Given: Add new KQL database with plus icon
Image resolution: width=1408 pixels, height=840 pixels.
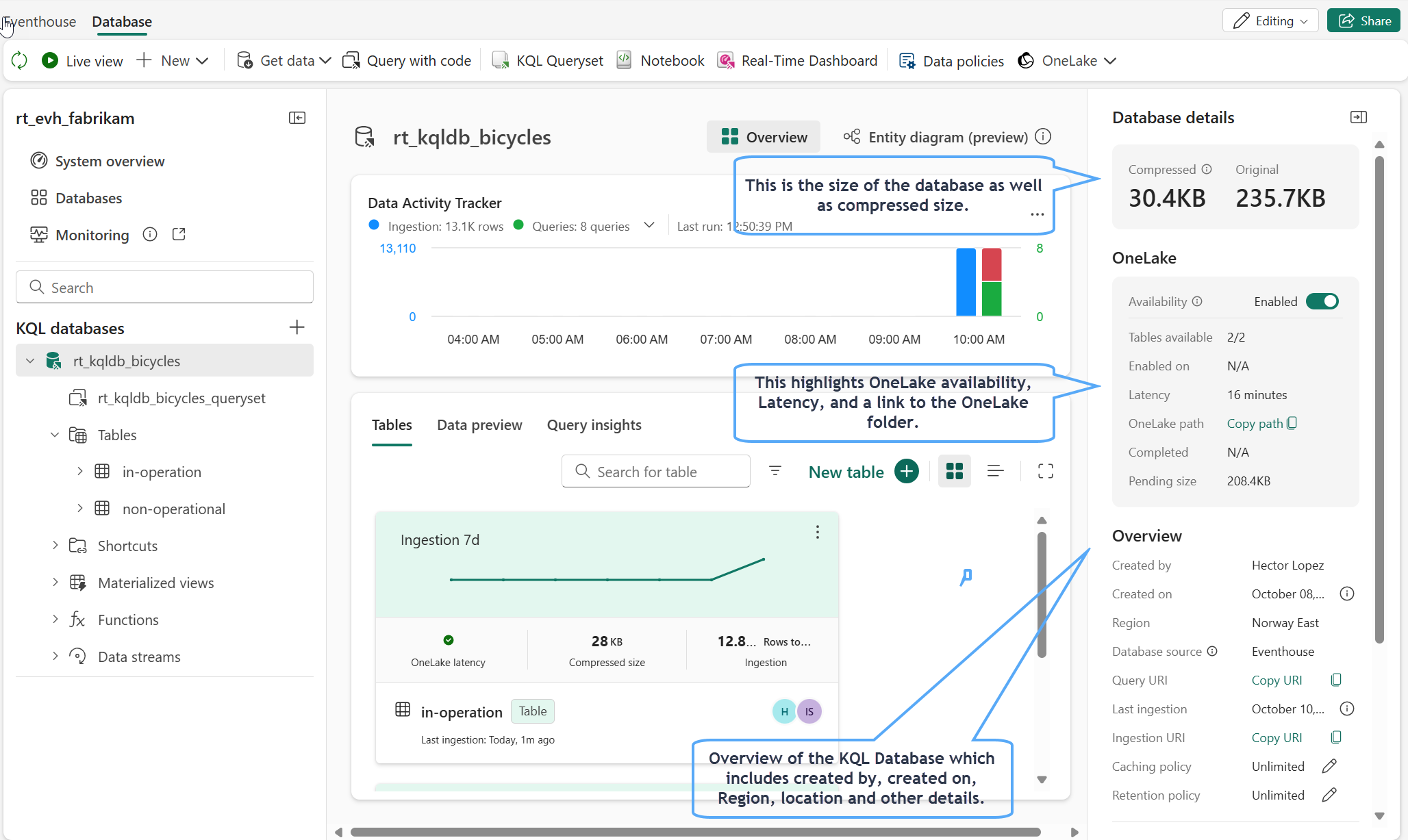Looking at the screenshot, I should click(x=297, y=327).
